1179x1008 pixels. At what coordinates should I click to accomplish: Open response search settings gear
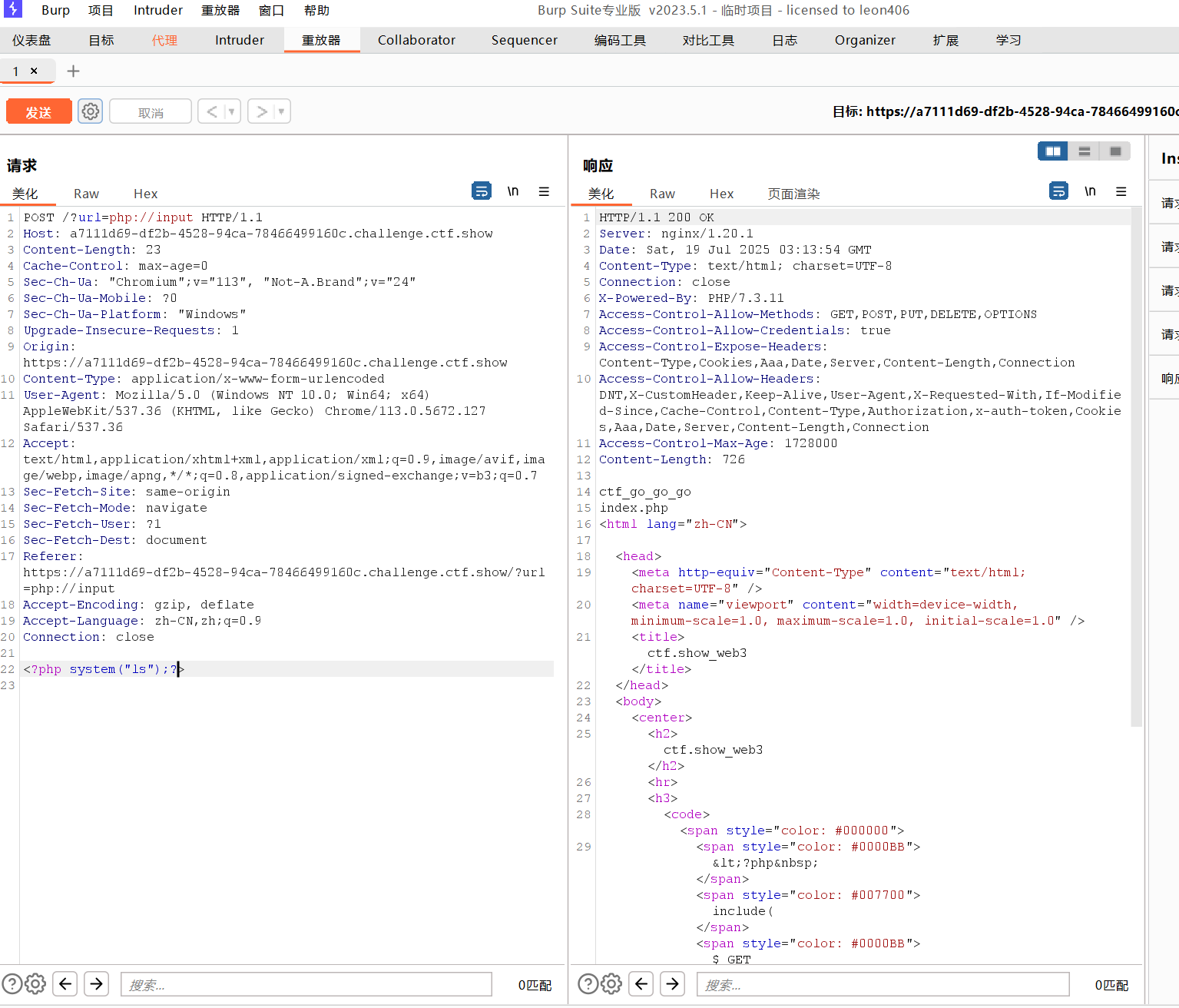pos(611,983)
